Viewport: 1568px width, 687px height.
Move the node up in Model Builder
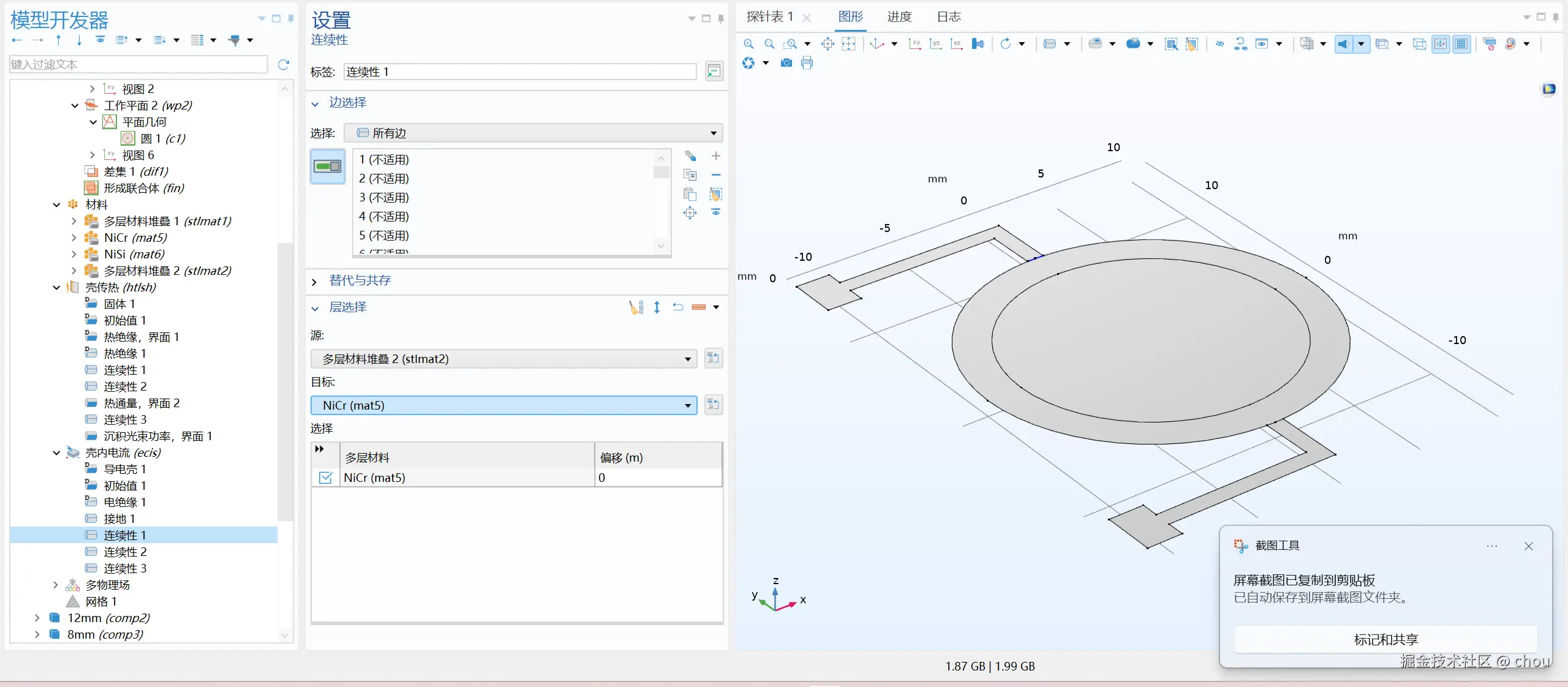(x=58, y=40)
